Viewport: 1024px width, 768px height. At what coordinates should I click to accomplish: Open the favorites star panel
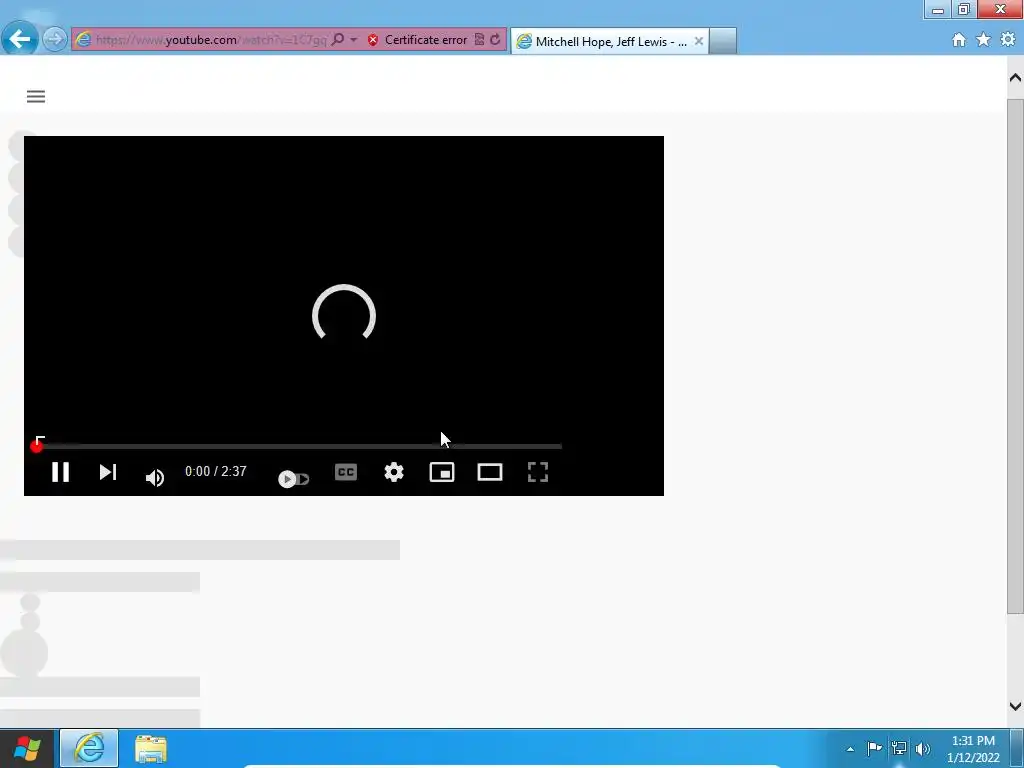point(983,40)
